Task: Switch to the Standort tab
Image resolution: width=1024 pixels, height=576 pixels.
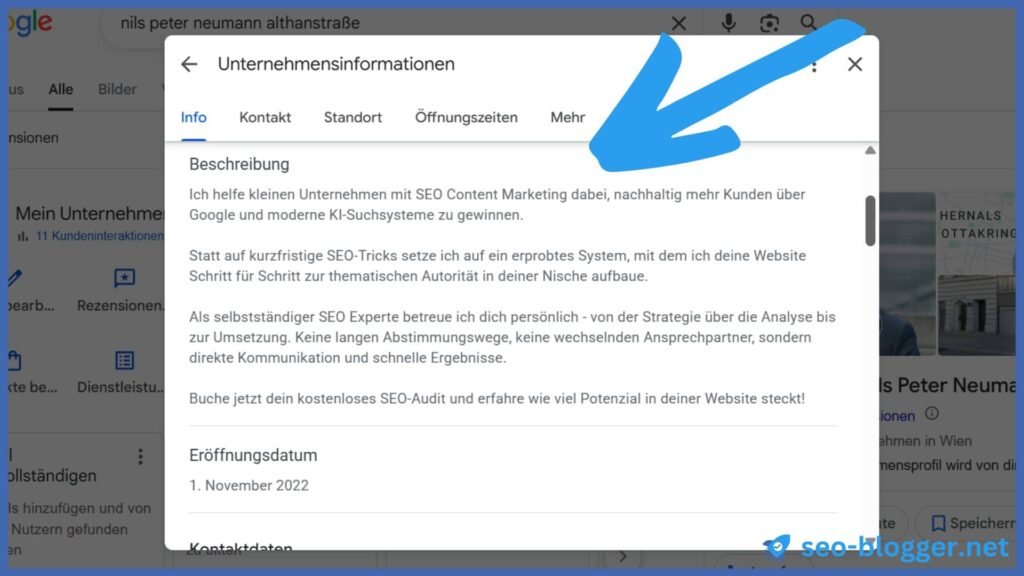Action: point(353,118)
